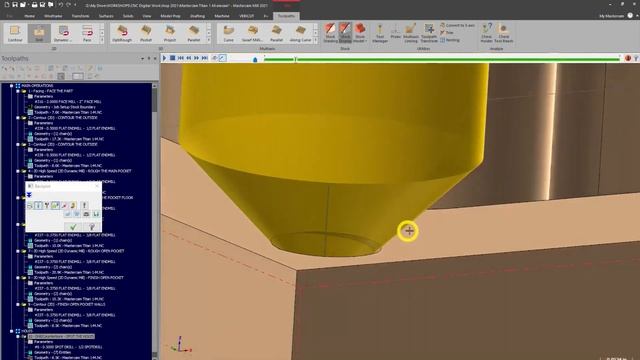The width and height of the screenshot is (640, 360).
Task: Select the Along Curve toolpath icon
Action: pyautogui.click(x=300, y=33)
